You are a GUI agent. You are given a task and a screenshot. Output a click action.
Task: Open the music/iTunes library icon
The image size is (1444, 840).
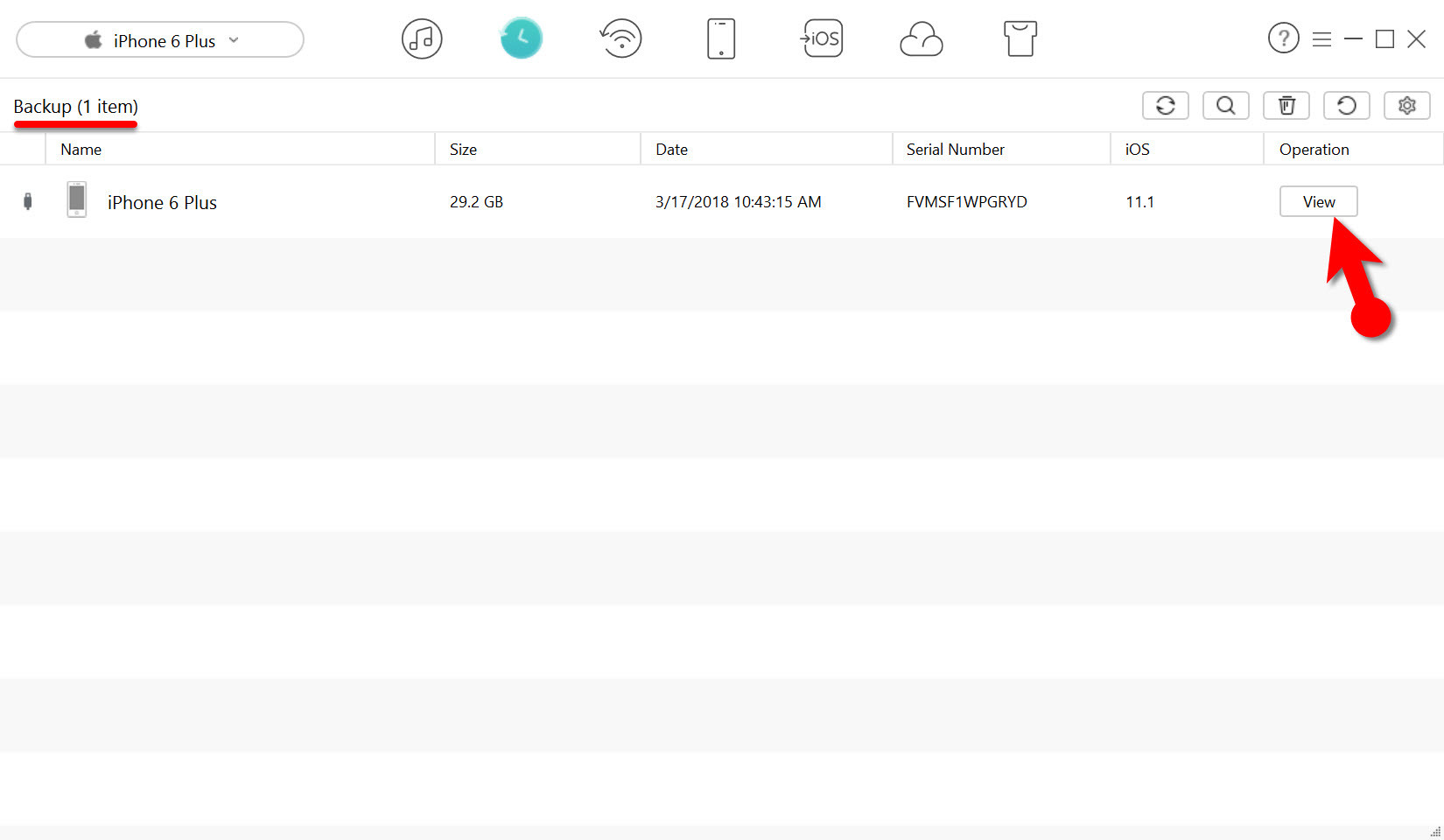[x=422, y=39]
